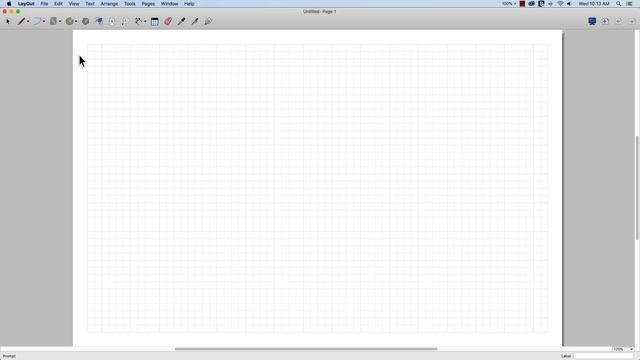This screenshot has height=360, width=640.
Task: Click the Wi-Fi status icon
Action: coord(560,4)
